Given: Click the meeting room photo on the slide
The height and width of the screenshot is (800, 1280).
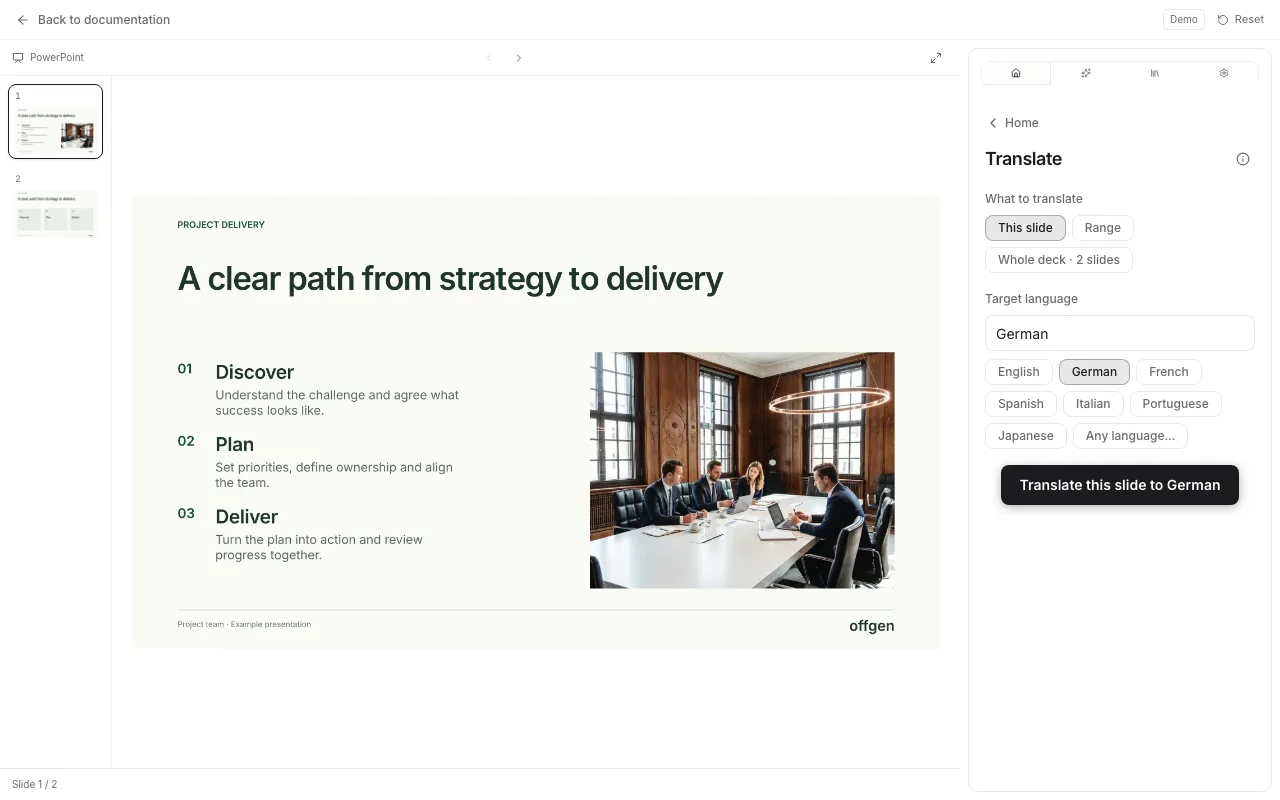Looking at the screenshot, I should tap(742, 470).
